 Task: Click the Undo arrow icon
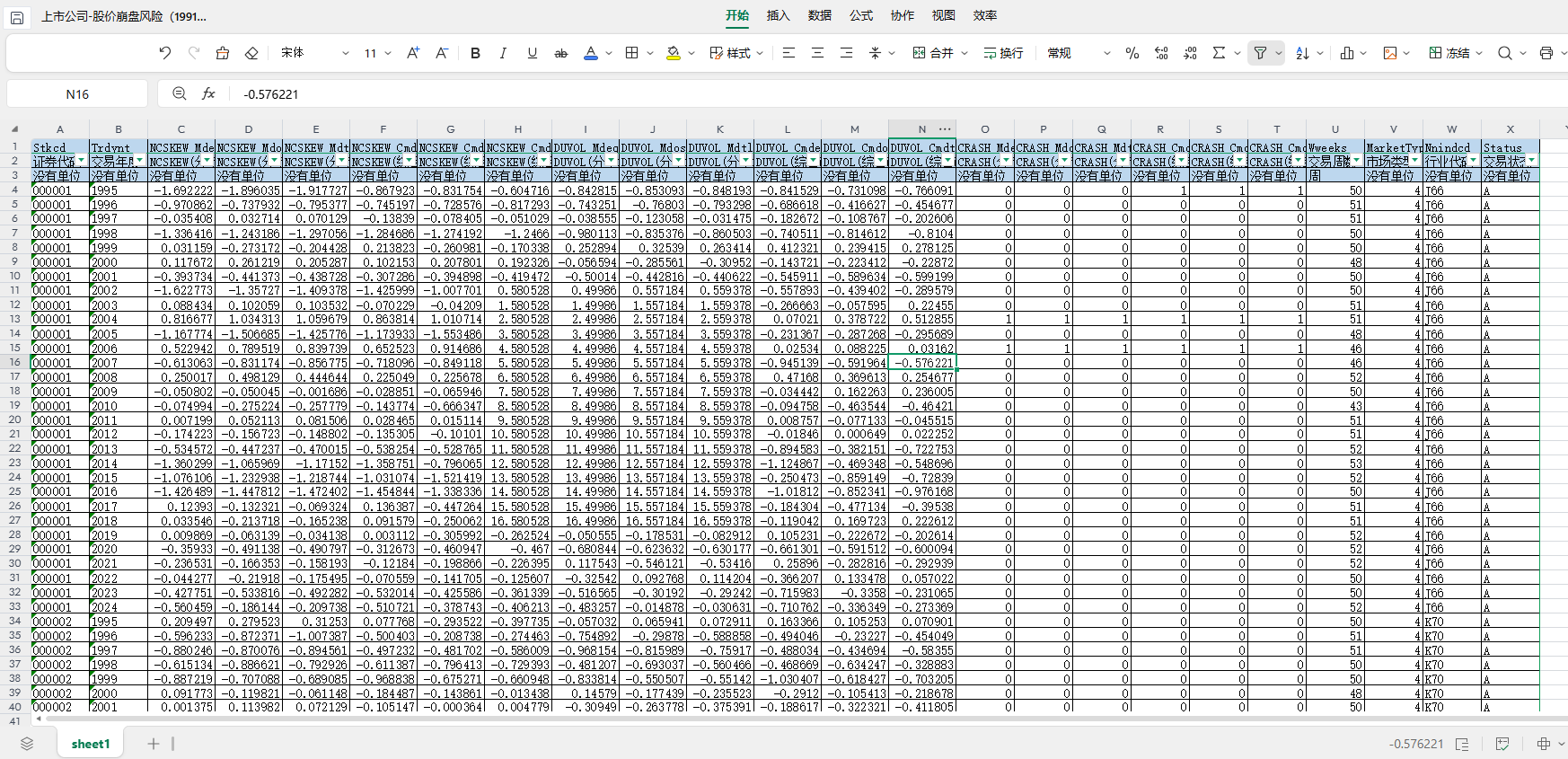tap(165, 53)
